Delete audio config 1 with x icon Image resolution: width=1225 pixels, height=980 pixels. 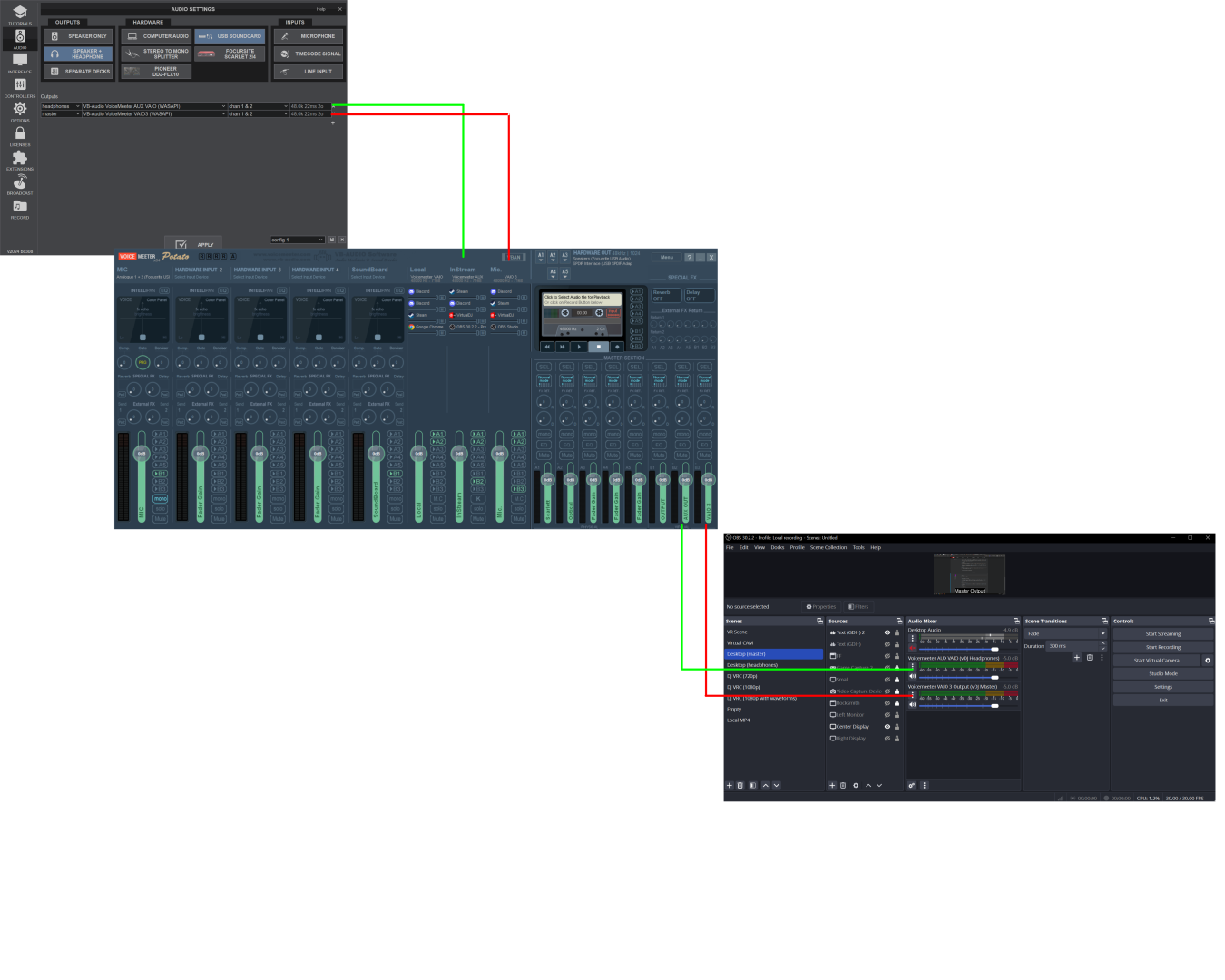[x=342, y=240]
